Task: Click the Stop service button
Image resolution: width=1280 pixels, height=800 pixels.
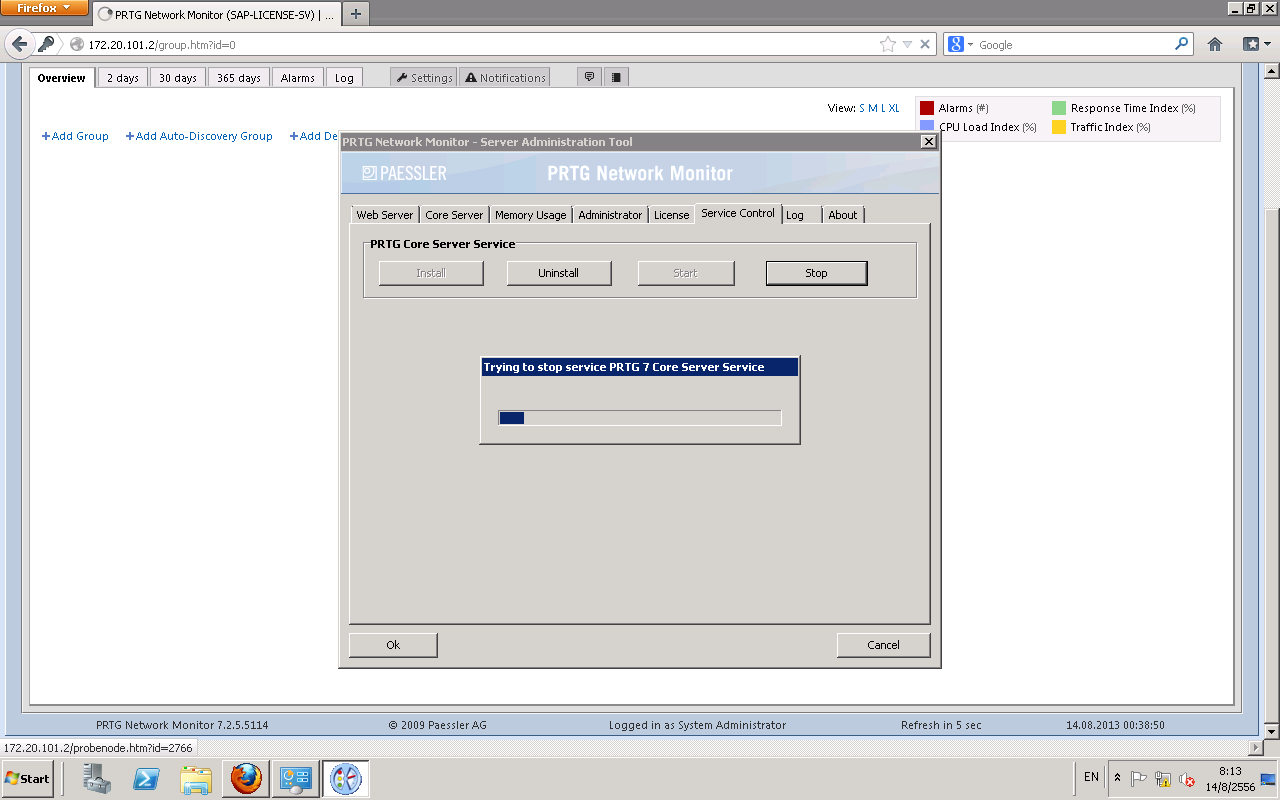Action: point(816,273)
